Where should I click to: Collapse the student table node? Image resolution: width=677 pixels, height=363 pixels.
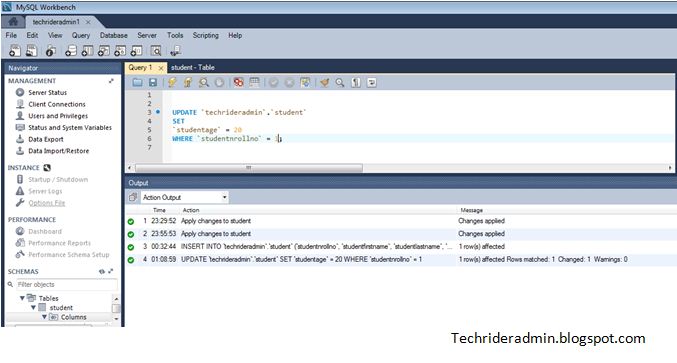coord(33,307)
